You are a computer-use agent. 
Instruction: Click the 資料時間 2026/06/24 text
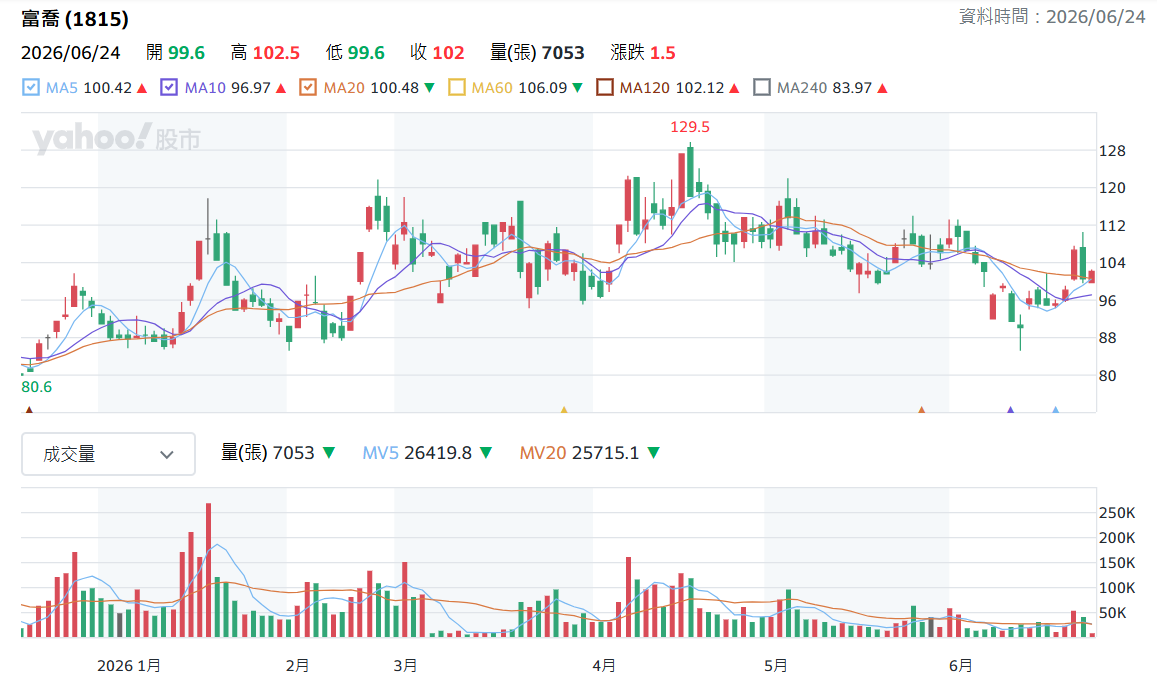pos(1052,16)
